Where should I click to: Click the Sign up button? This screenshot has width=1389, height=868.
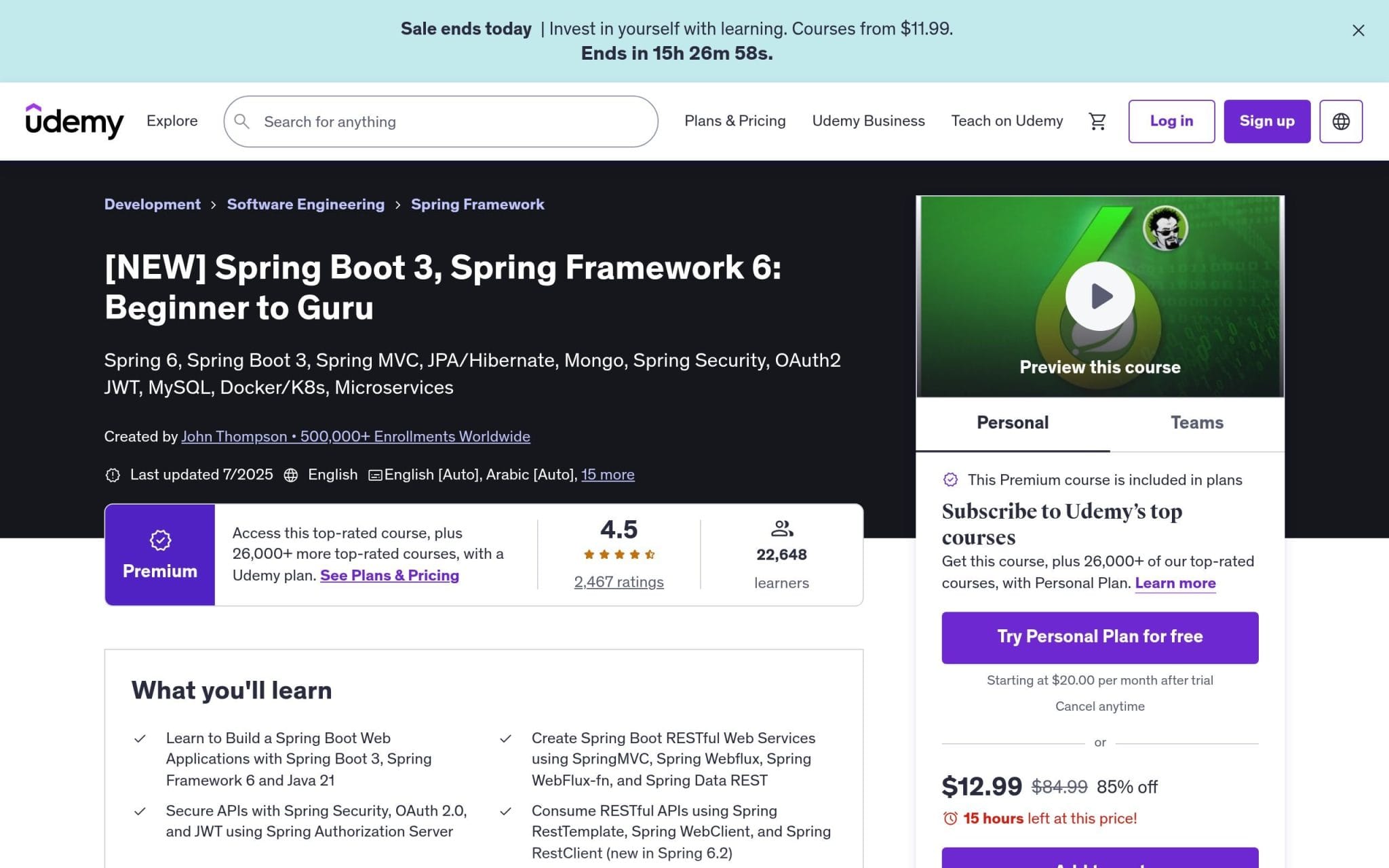click(x=1267, y=121)
